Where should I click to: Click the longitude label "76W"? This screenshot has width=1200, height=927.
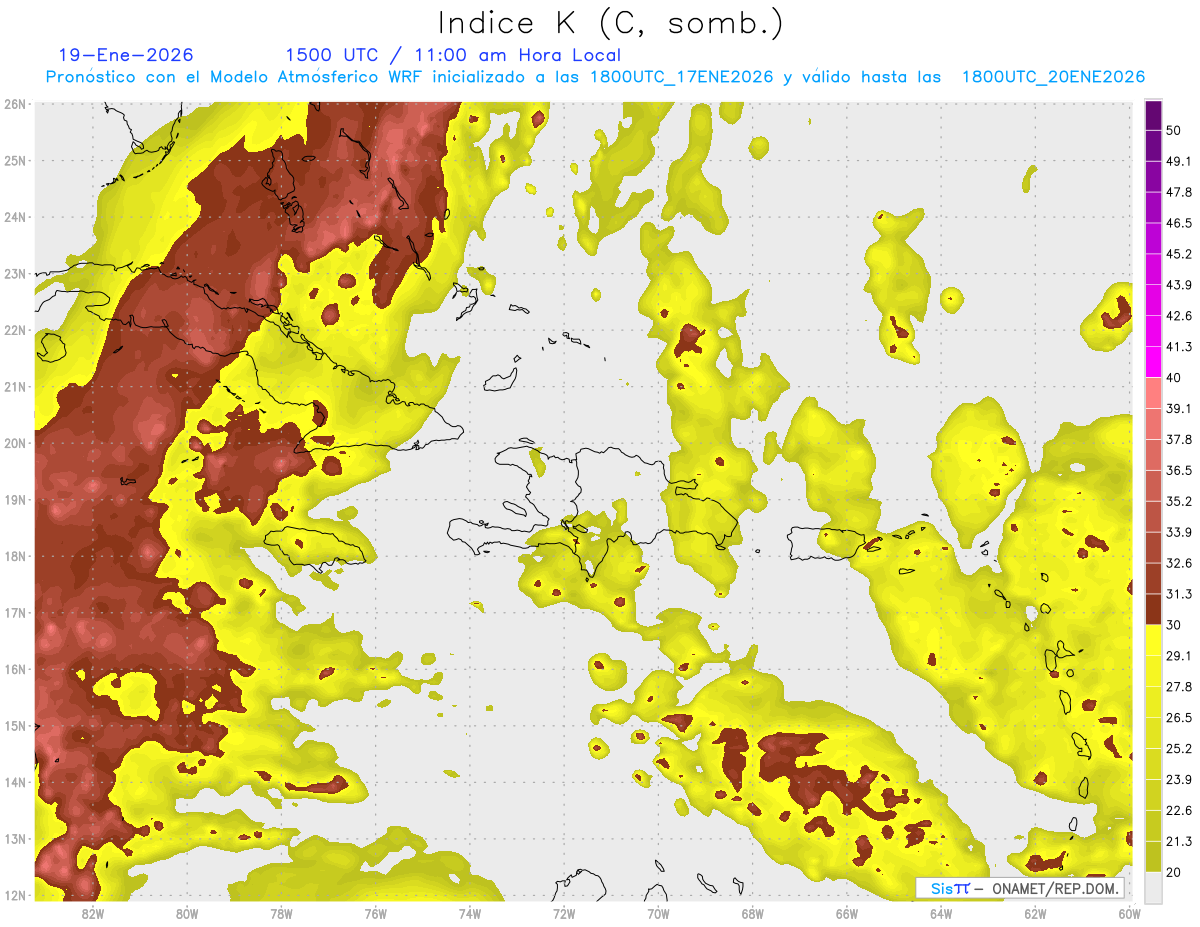coord(376,913)
